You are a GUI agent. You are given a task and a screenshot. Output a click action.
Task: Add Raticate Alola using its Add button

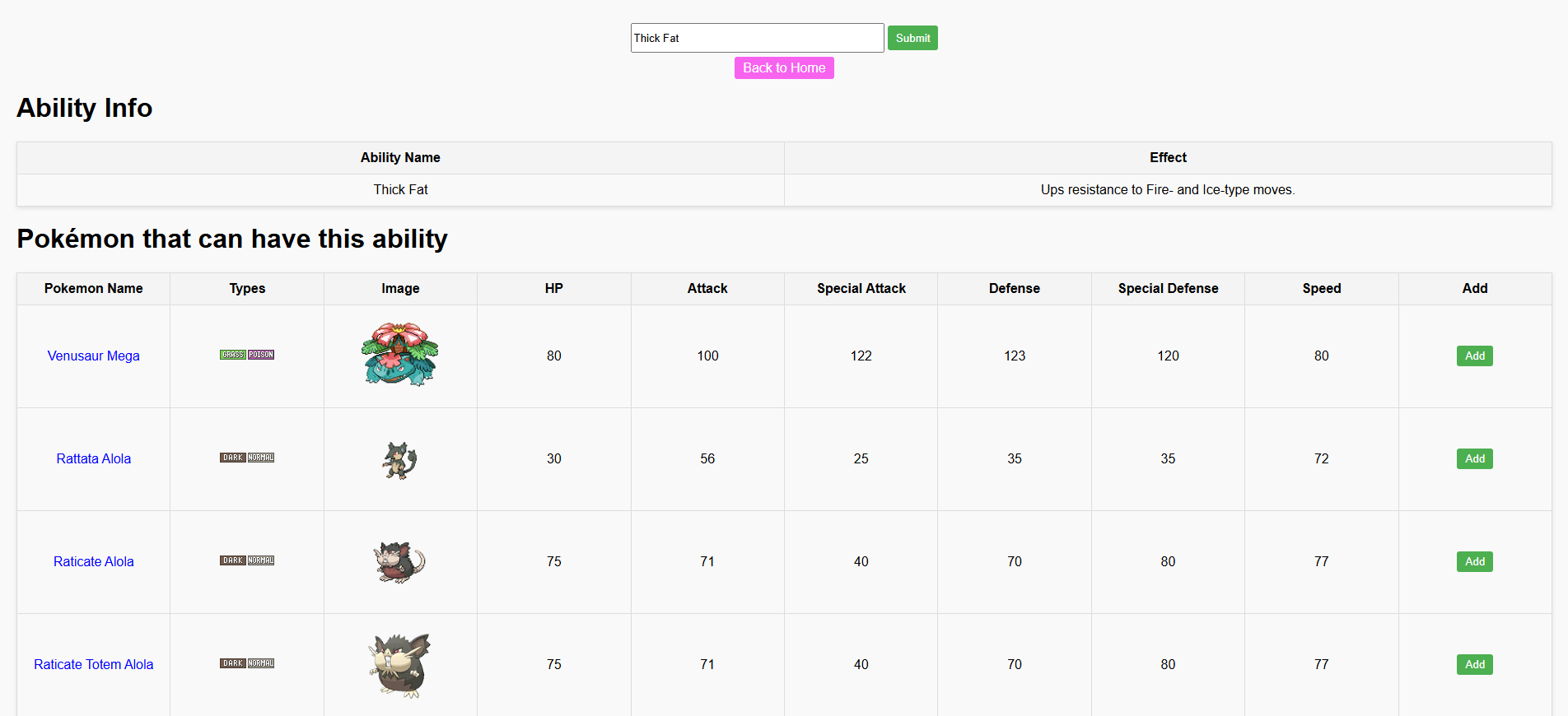(1474, 561)
